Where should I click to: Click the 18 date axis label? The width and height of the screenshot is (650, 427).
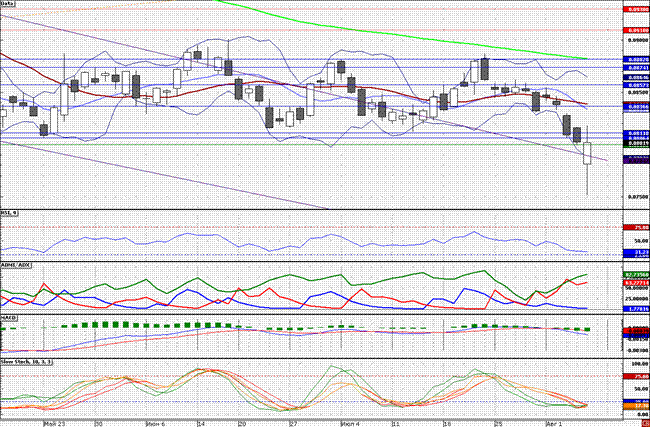447,424
